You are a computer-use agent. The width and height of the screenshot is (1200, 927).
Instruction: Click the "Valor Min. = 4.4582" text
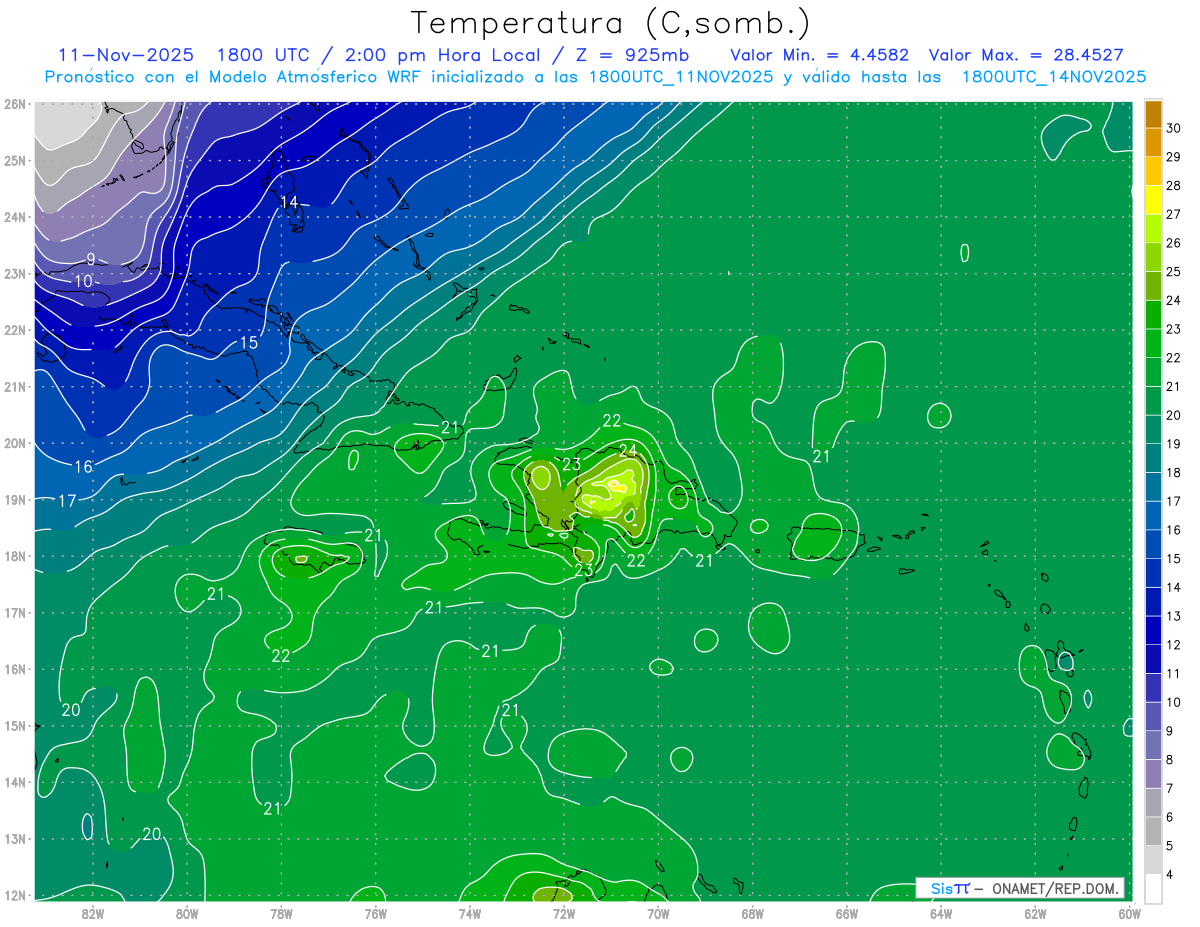click(820, 55)
